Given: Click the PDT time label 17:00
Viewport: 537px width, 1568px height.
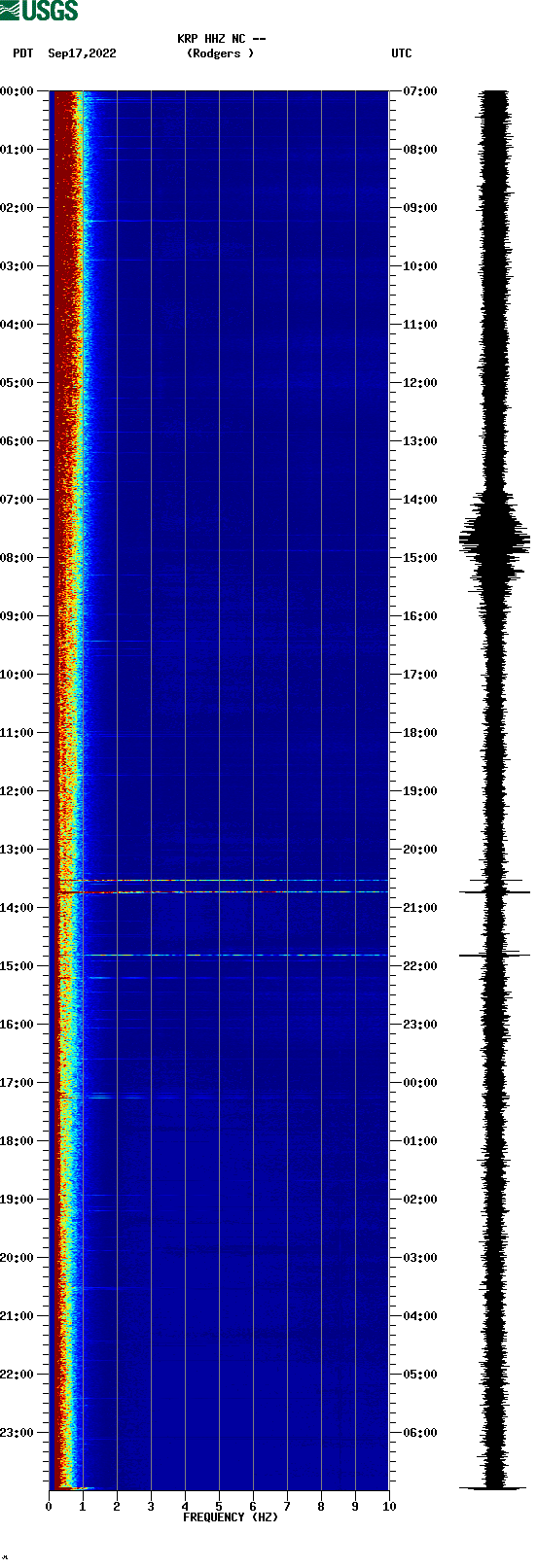Looking at the screenshot, I should [17, 1083].
